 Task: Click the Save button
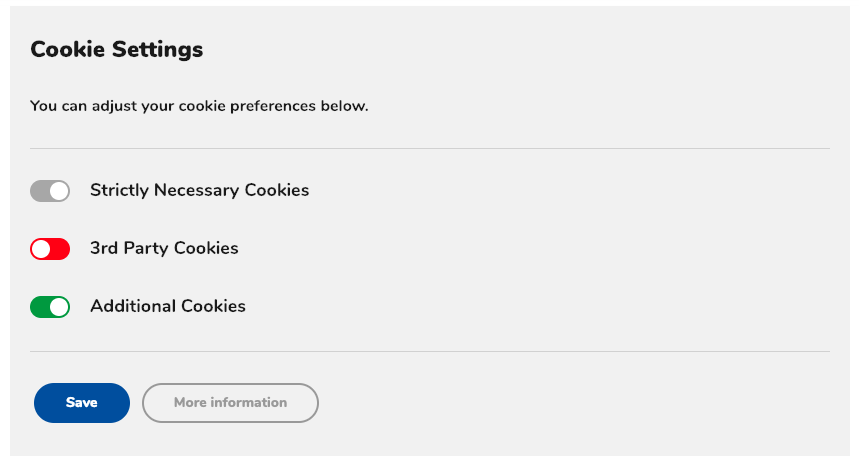[82, 403]
